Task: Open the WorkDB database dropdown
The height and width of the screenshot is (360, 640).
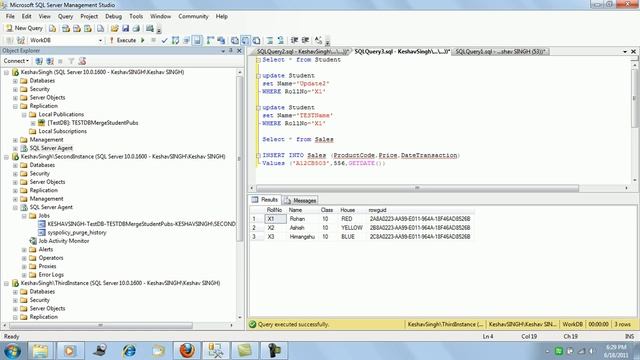Action: point(100,40)
